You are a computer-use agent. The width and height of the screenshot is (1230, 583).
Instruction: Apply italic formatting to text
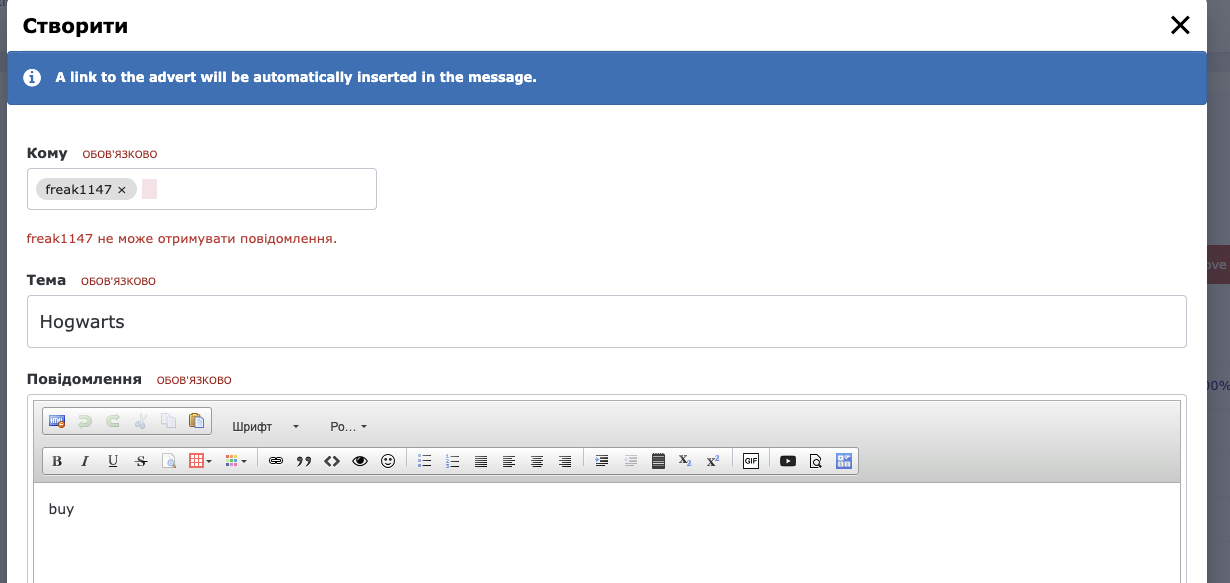point(85,461)
